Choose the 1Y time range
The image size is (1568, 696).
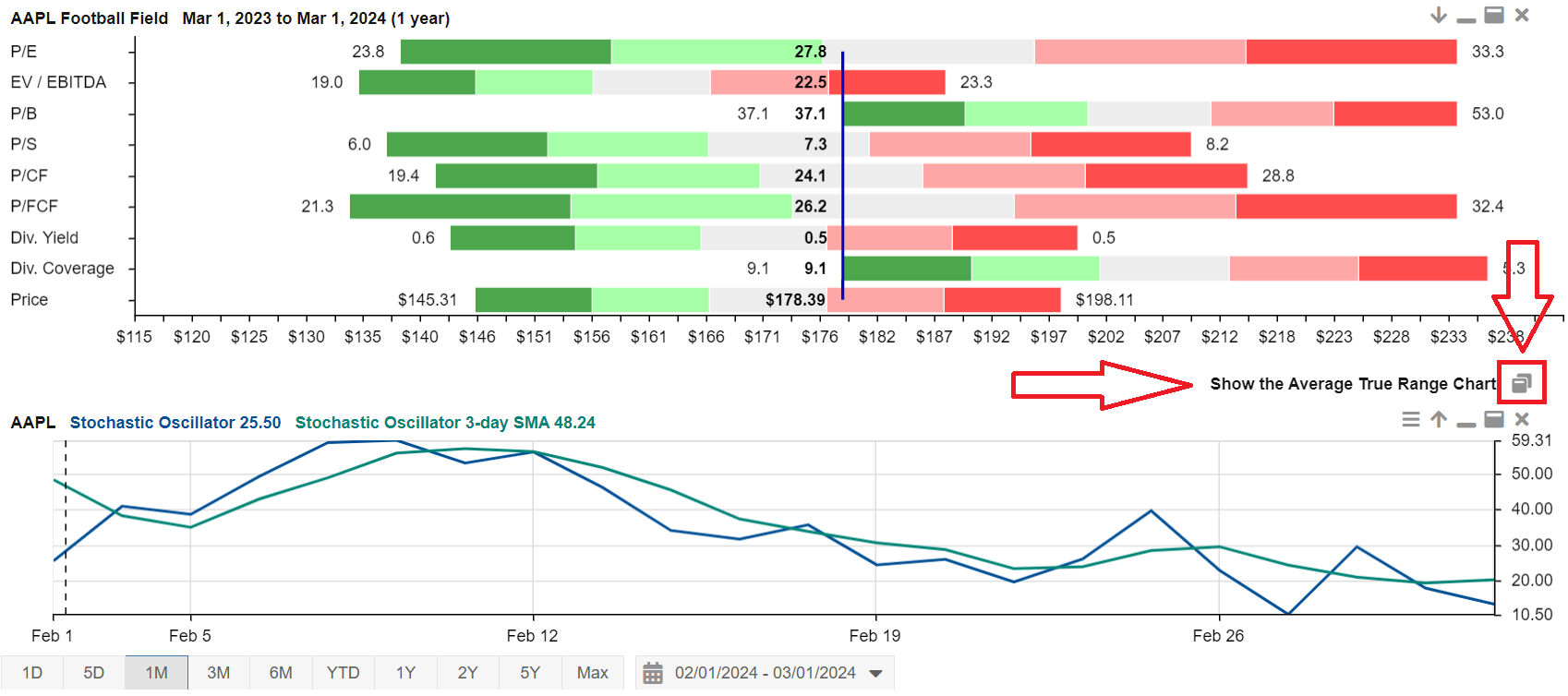[x=405, y=673]
